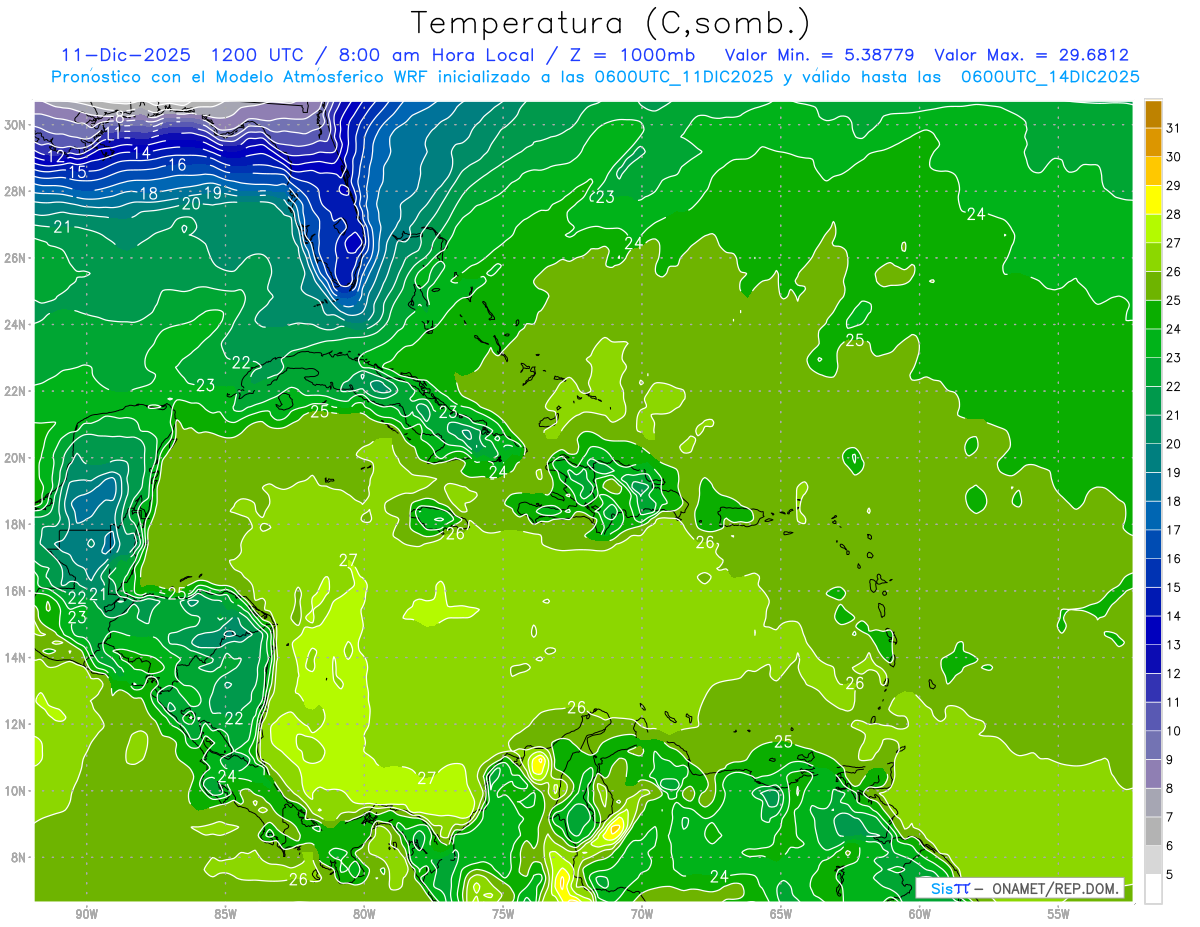Click the 85W longitude axis label
This screenshot has width=1200, height=927.
225,914
